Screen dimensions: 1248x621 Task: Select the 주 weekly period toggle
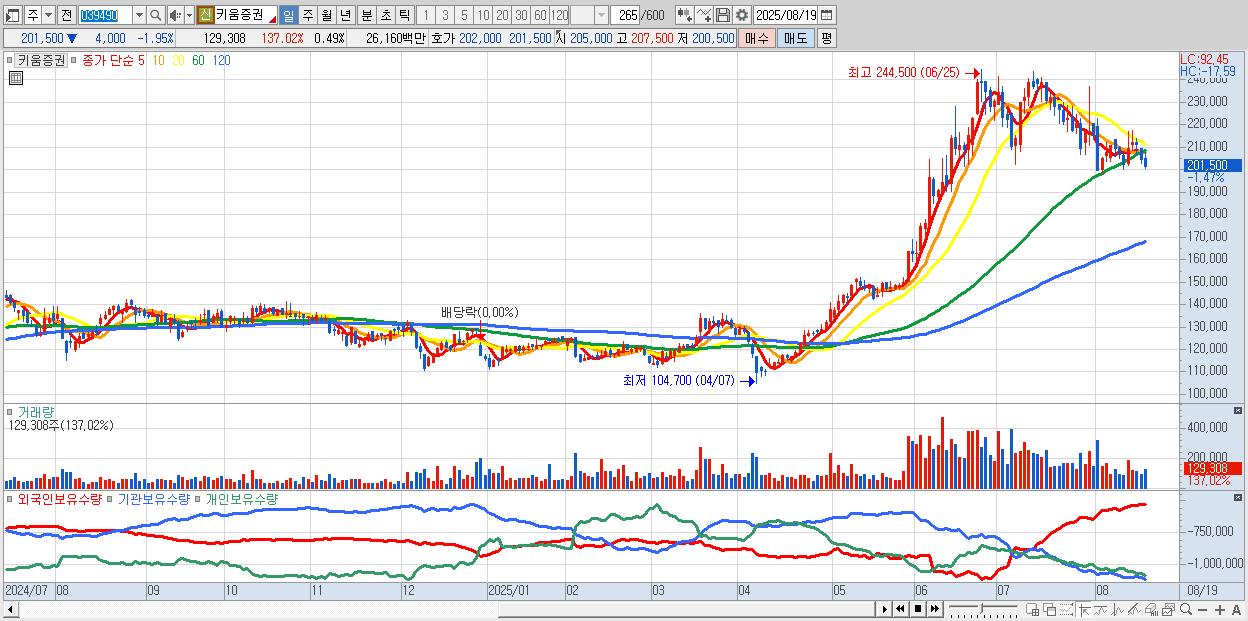307,15
